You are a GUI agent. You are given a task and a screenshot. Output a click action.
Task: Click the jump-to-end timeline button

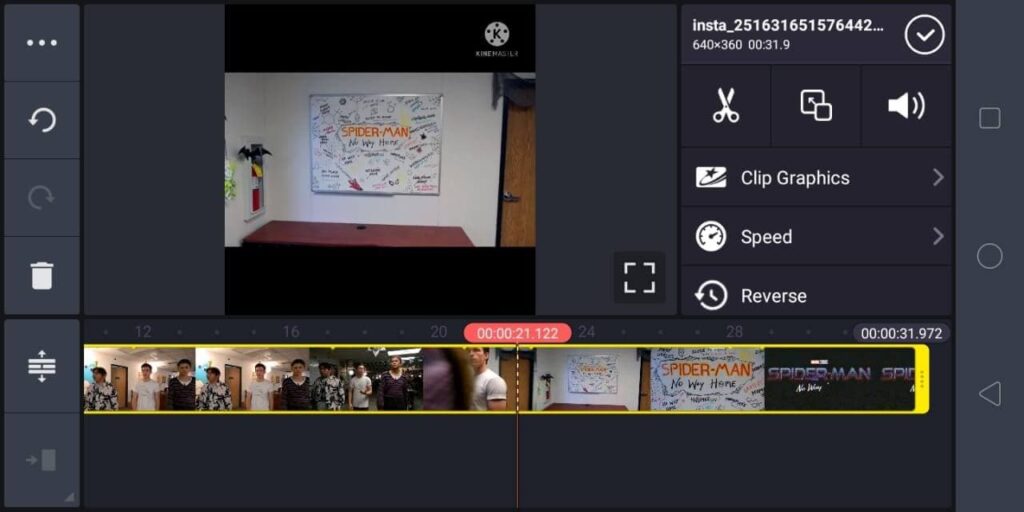click(42, 460)
